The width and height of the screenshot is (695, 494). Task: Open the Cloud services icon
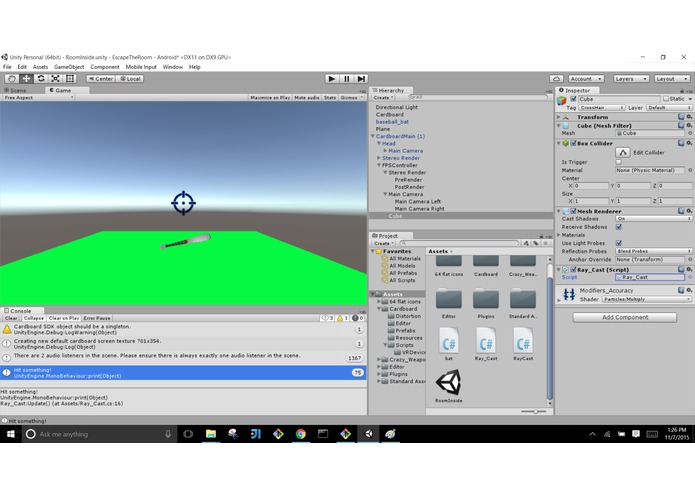coord(556,78)
